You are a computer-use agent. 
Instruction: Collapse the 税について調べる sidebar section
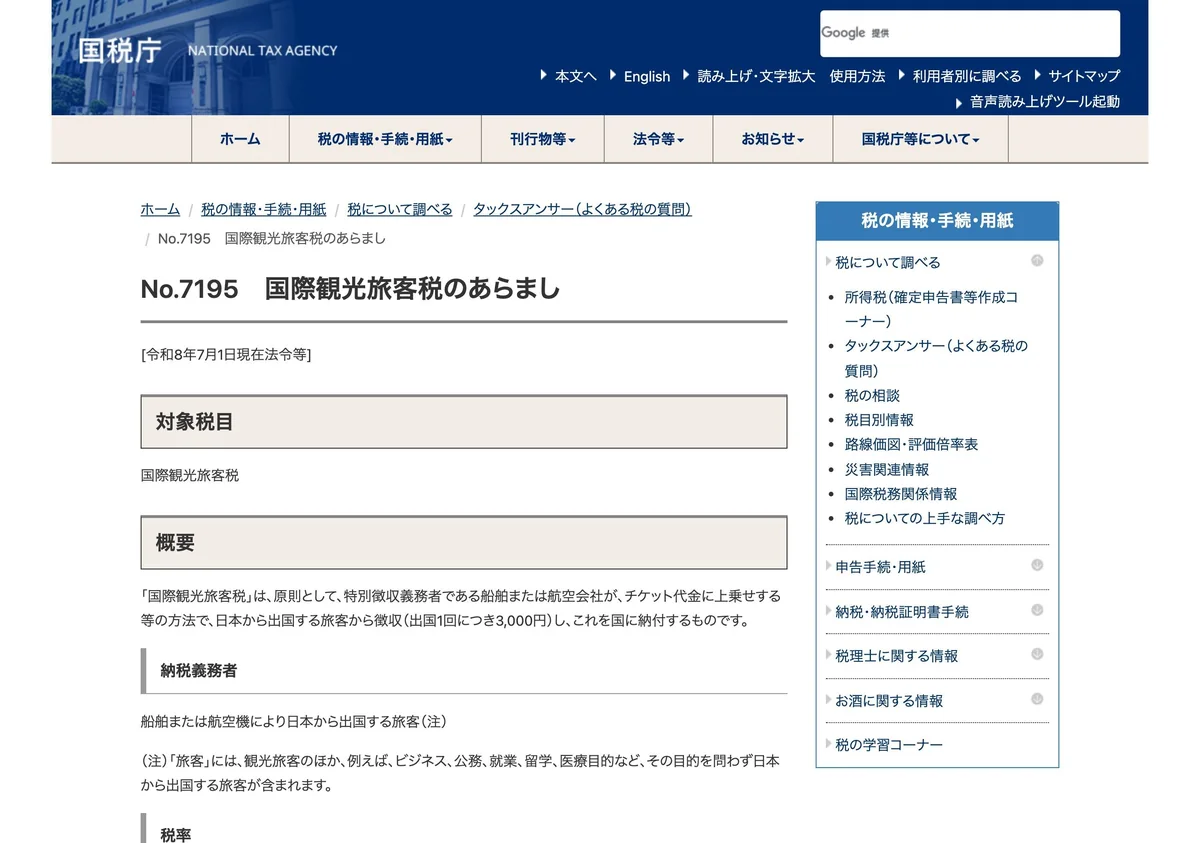click(888, 262)
